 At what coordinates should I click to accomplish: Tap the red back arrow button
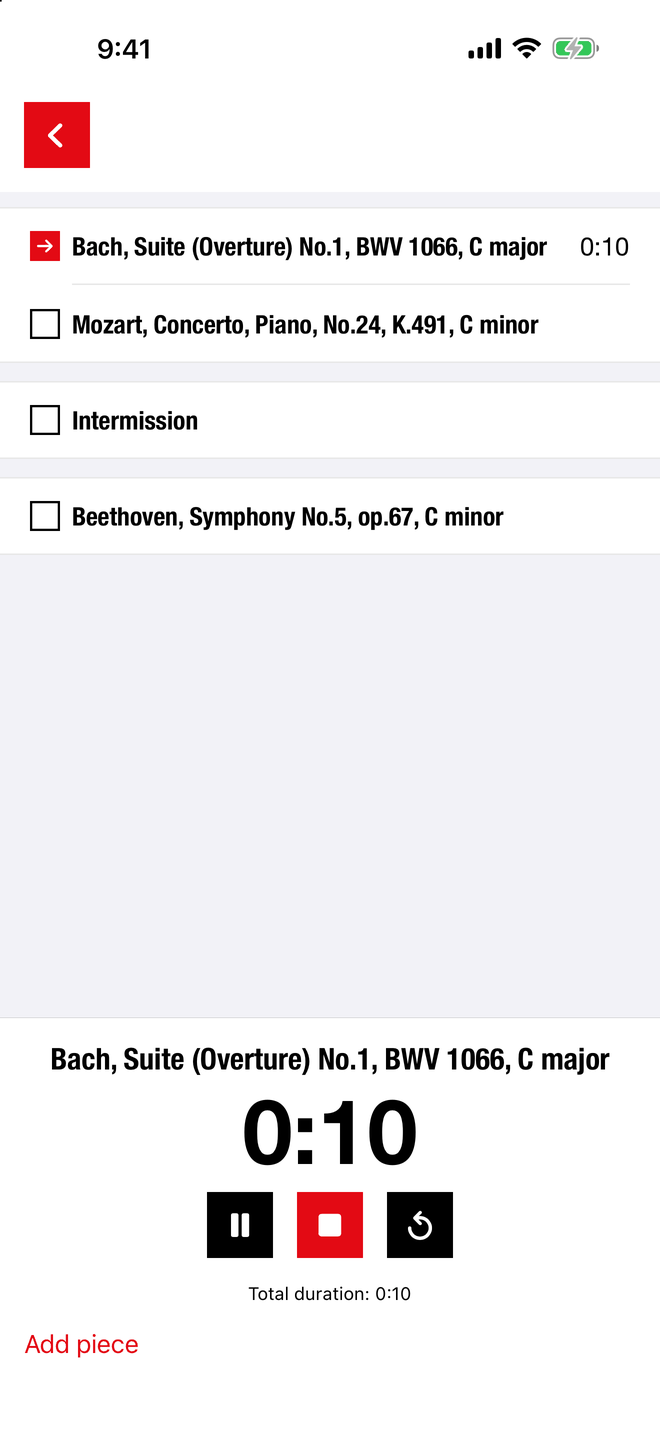click(57, 135)
